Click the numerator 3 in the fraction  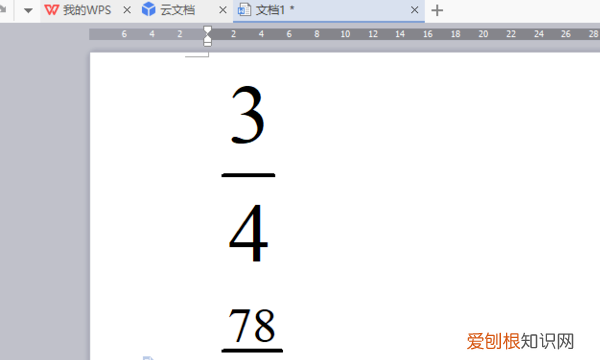click(x=248, y=115)
